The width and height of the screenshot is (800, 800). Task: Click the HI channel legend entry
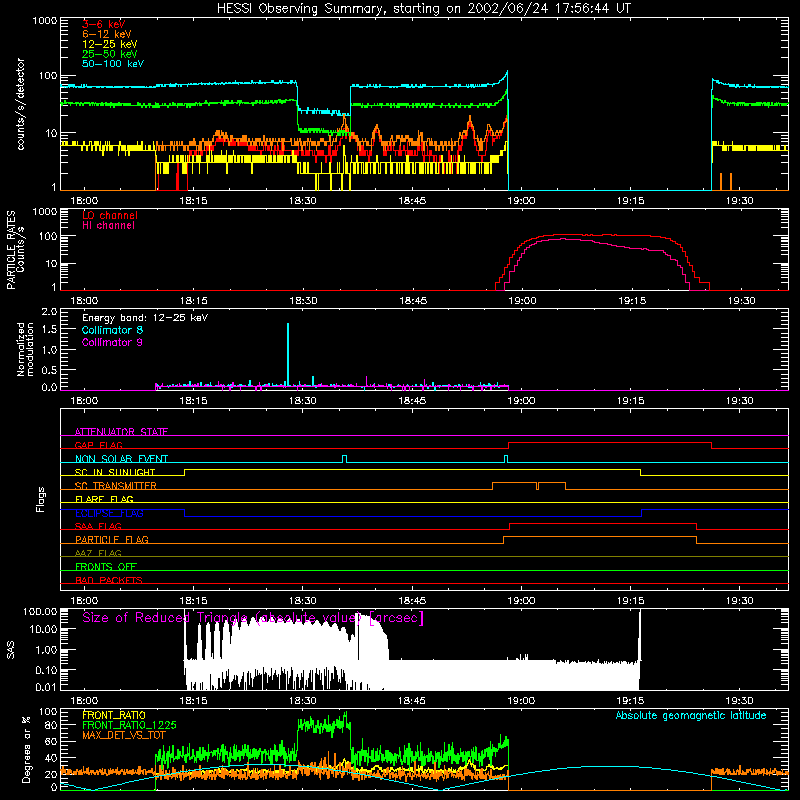(108, 226)
